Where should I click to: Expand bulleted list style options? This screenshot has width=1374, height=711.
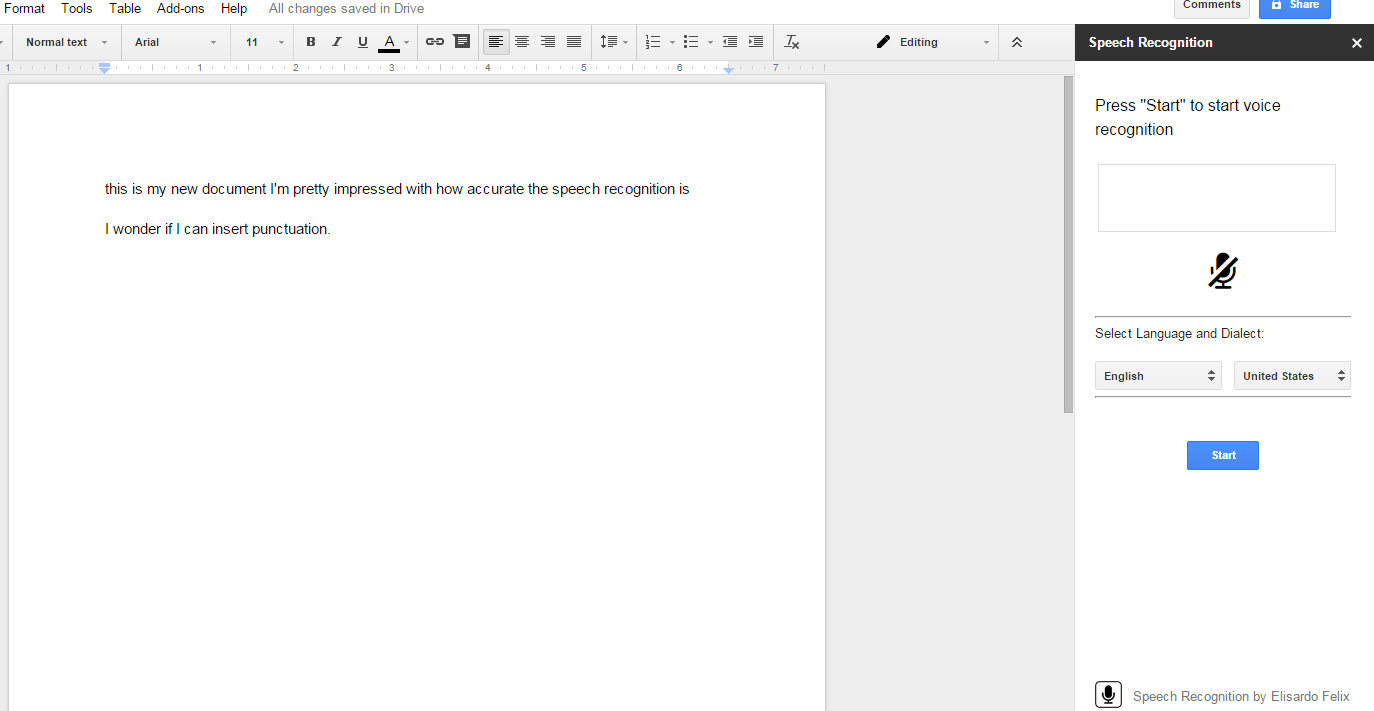click(x=710, y=42)
